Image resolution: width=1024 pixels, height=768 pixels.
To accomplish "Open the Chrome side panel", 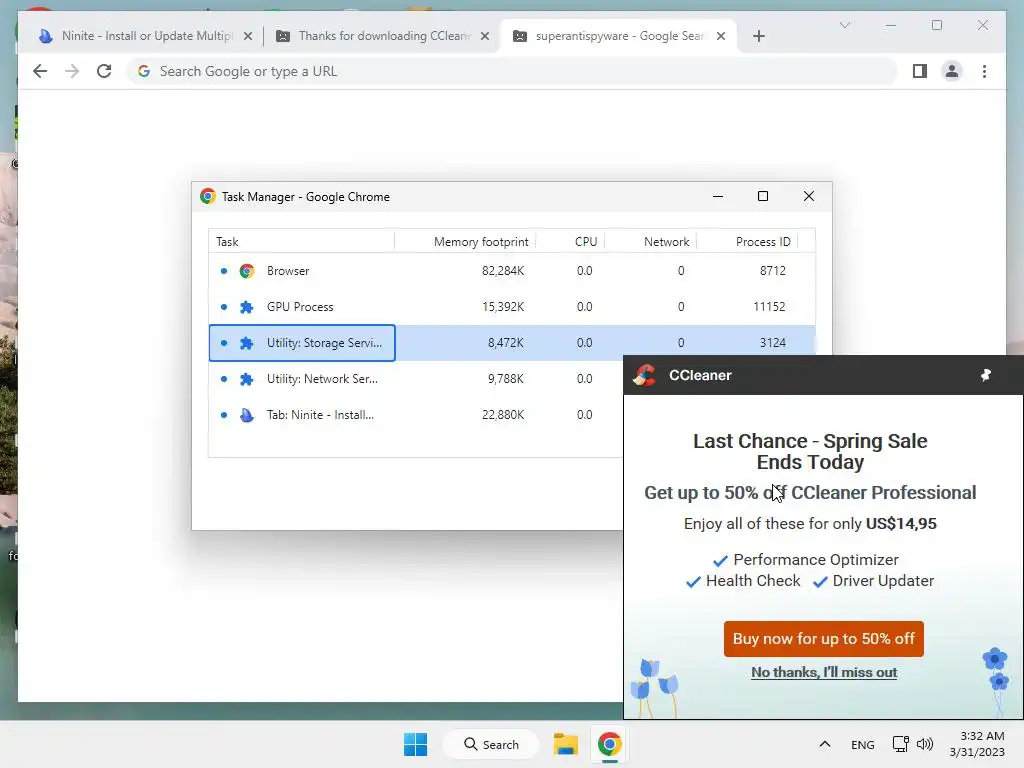I will coord(920,71).
